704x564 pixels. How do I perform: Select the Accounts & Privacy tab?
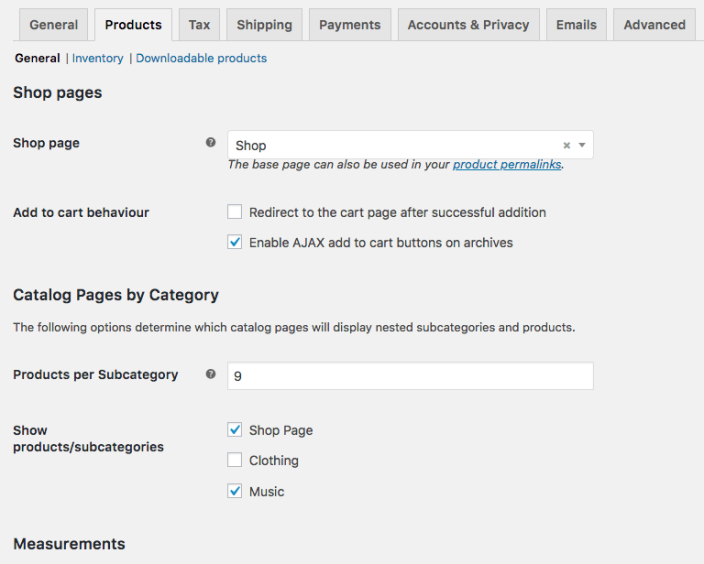point(468,25)
